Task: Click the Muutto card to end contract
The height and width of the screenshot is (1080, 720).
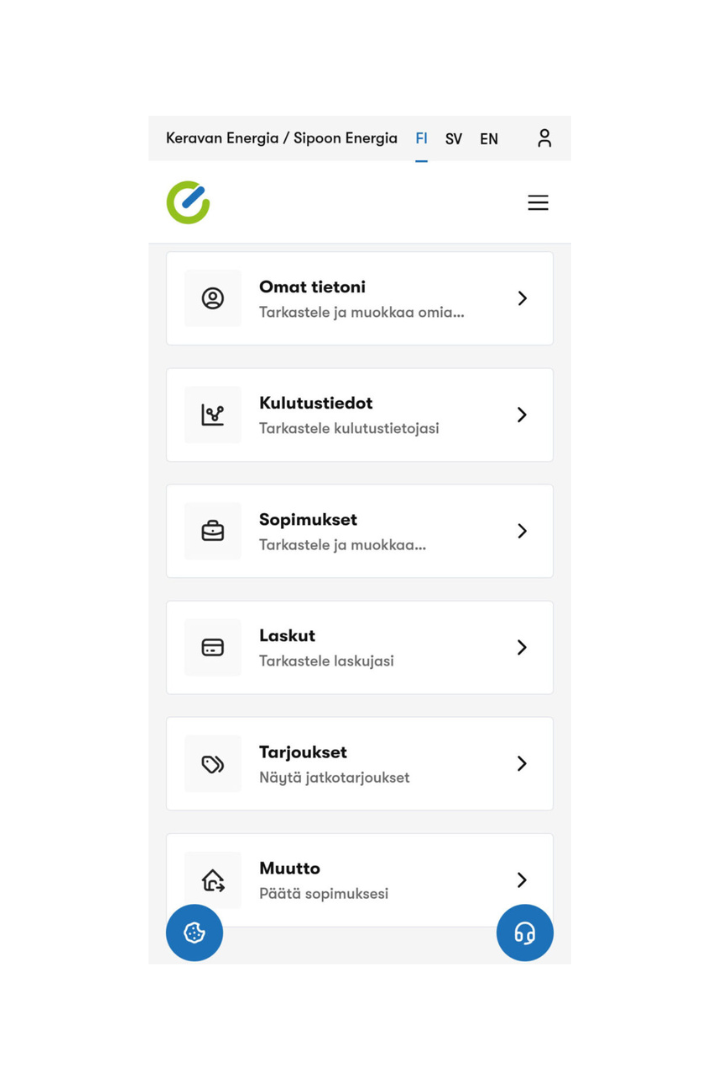Action: click(x=360, y=880)
